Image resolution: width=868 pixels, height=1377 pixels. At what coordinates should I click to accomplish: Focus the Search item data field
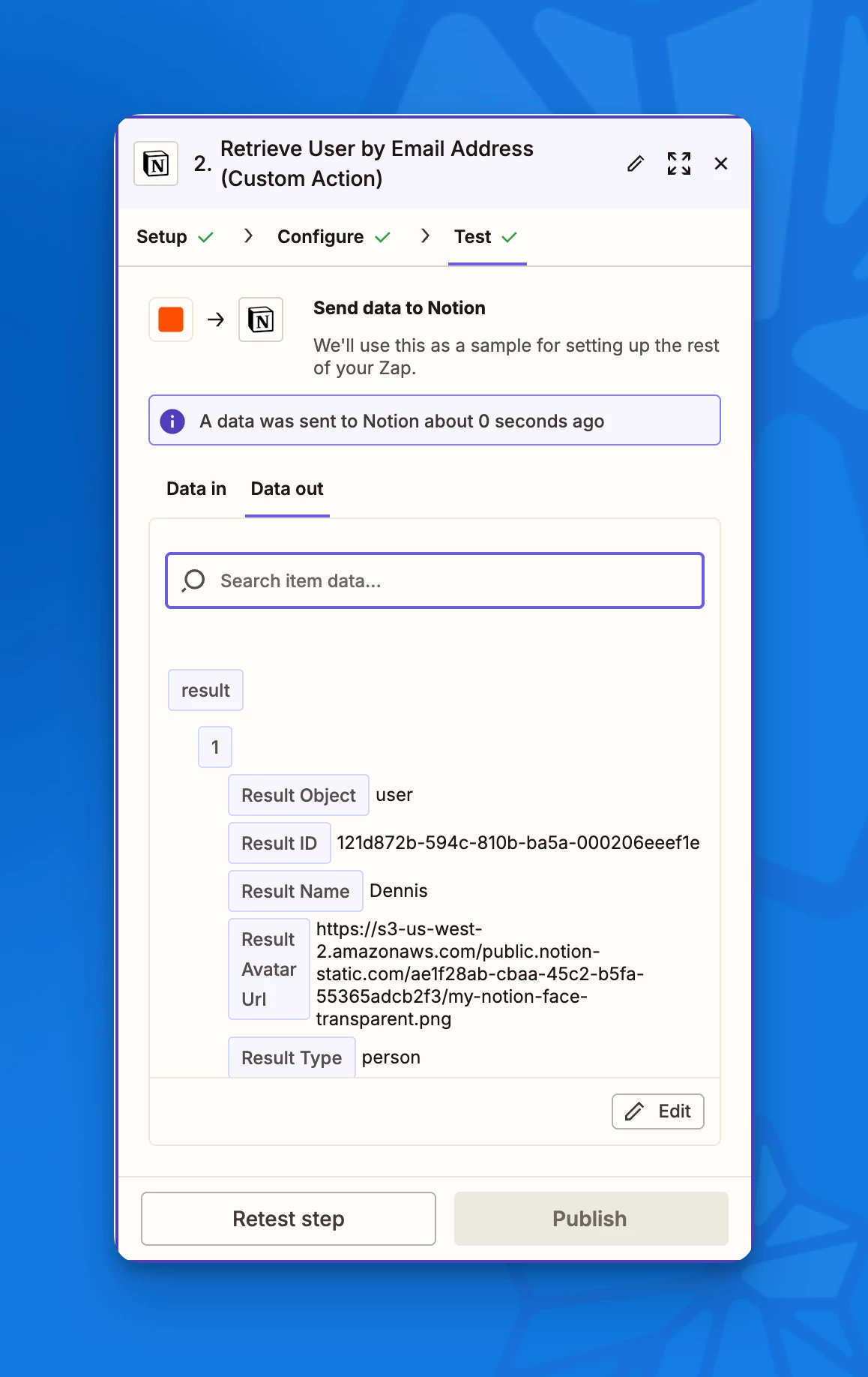pyautogui.click(x=435, y=580)
